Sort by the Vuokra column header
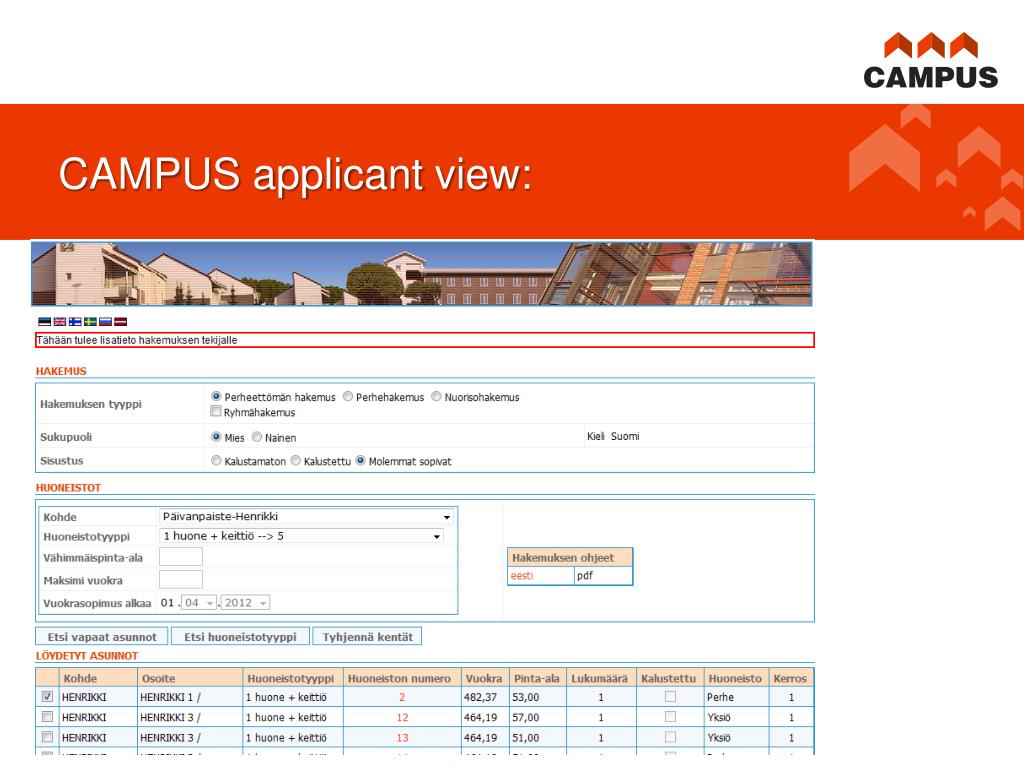This screenshot has width=1024, height=768. click(484, 679)
